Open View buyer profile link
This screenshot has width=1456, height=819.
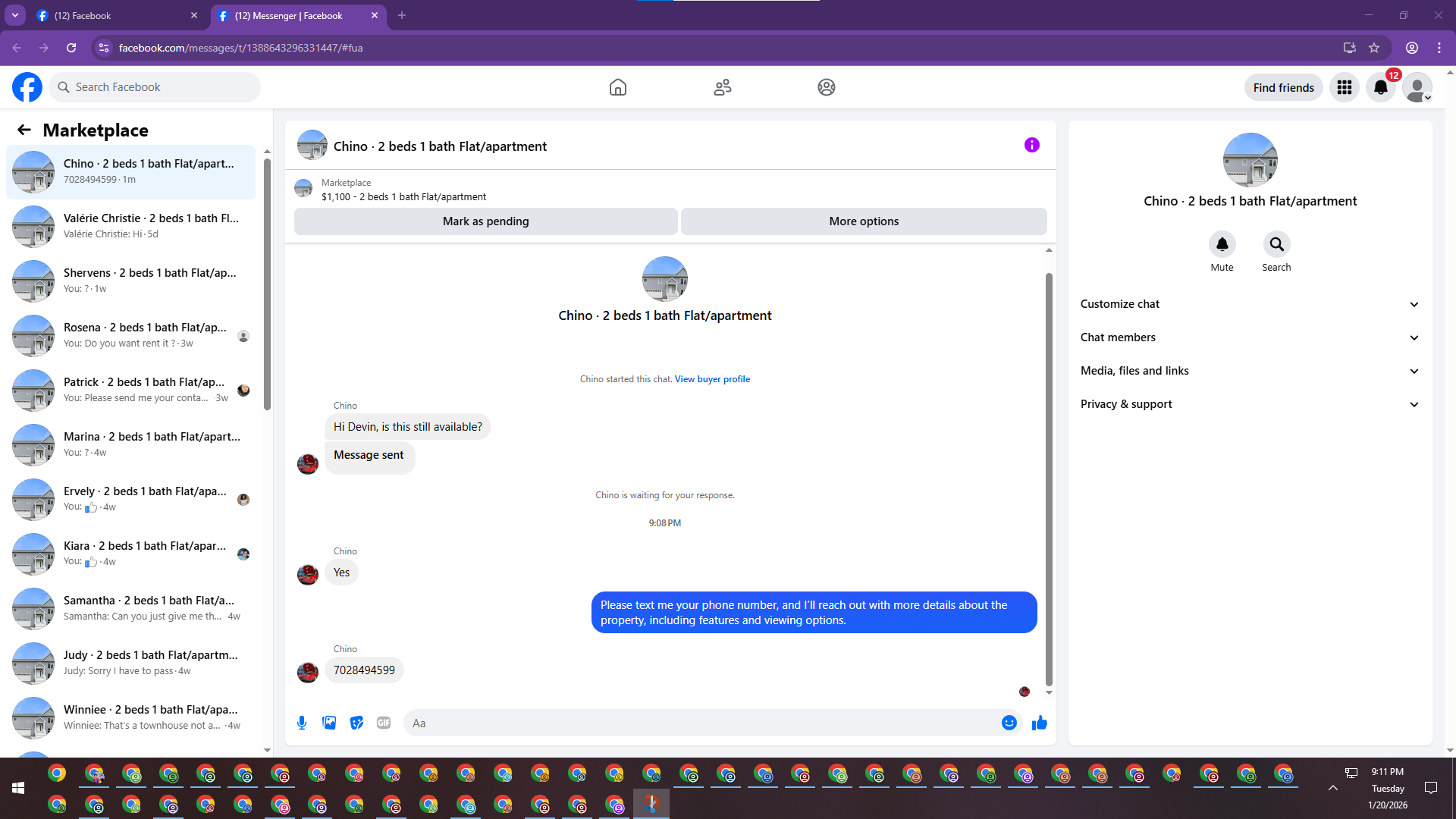pos(712,379)
